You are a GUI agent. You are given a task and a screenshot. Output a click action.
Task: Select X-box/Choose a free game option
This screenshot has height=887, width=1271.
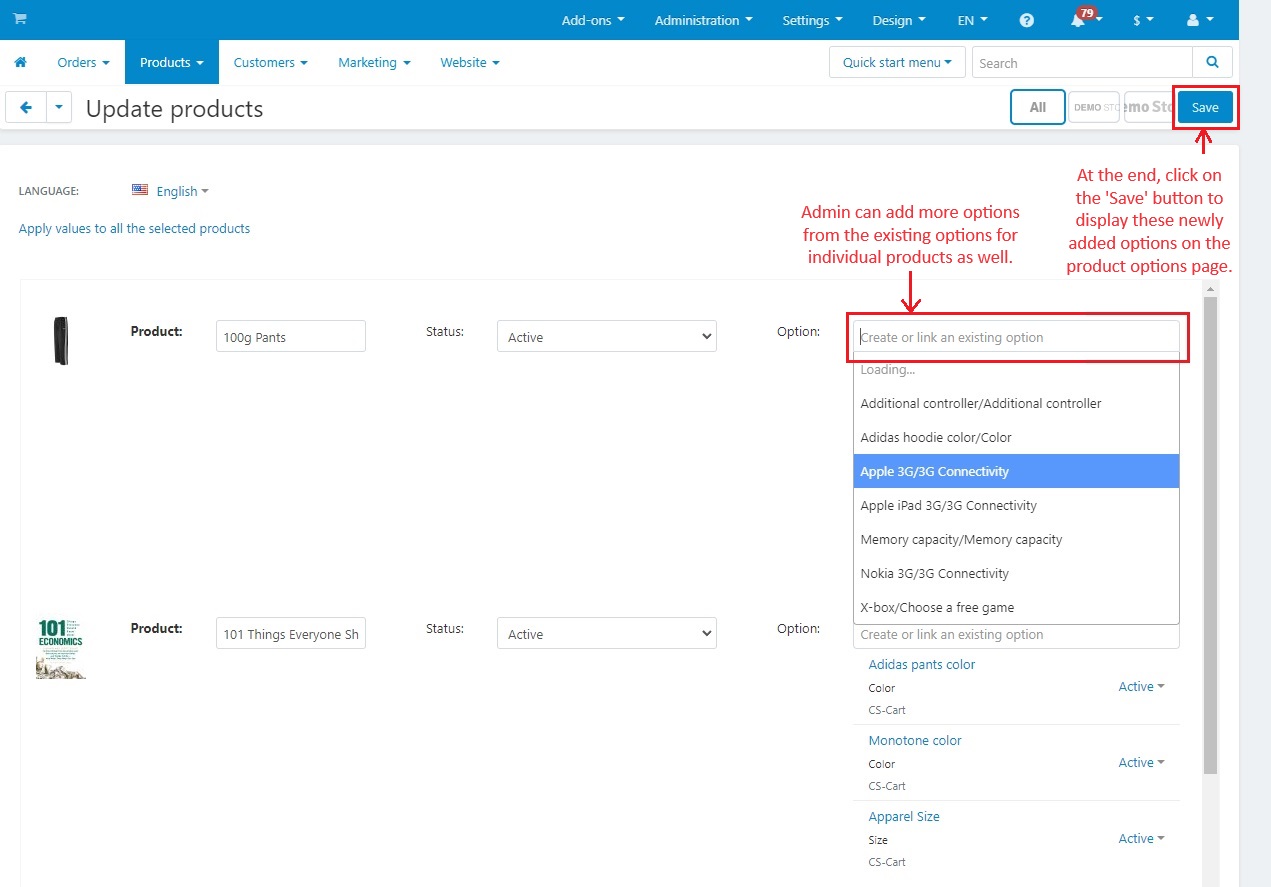pos(1016,607)
